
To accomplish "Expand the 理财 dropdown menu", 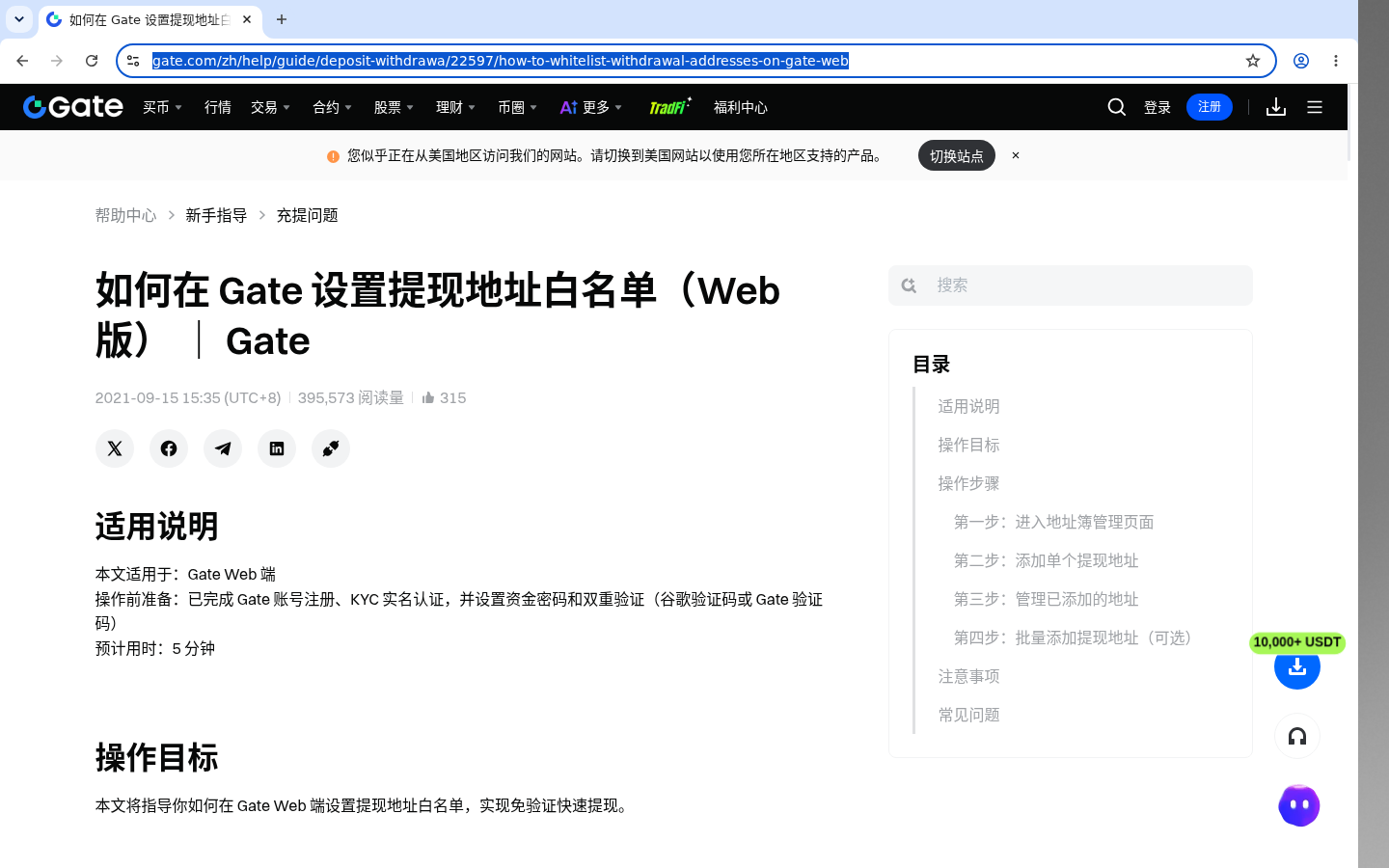I will [455, 107].
